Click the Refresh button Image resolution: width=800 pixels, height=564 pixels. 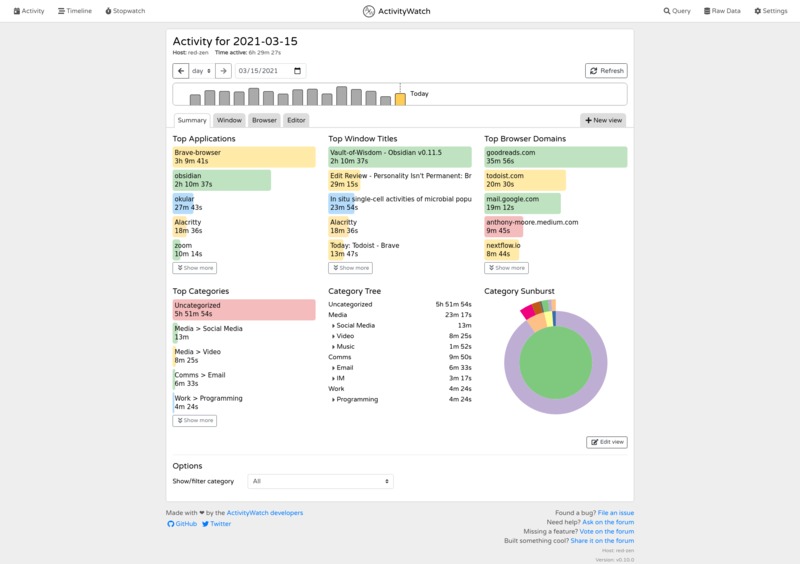pos(606,71)
